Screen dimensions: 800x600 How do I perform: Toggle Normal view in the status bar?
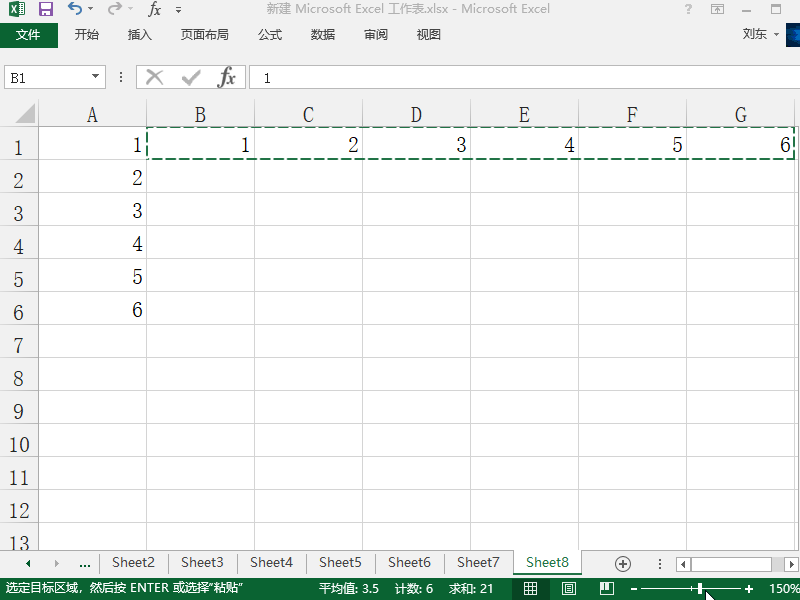(x=531, y=588)
